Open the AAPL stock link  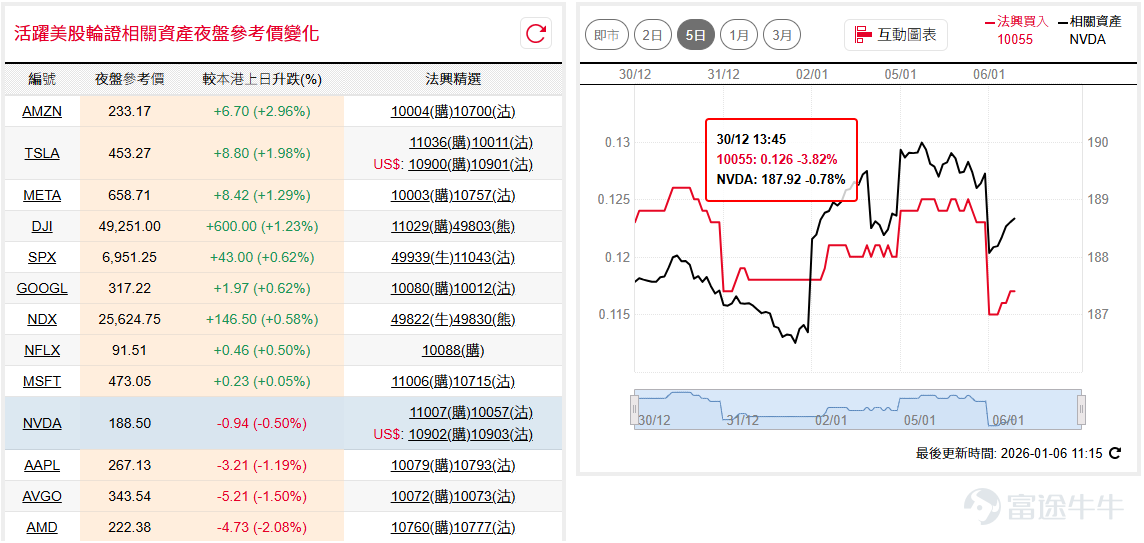[x=42, y=465]
